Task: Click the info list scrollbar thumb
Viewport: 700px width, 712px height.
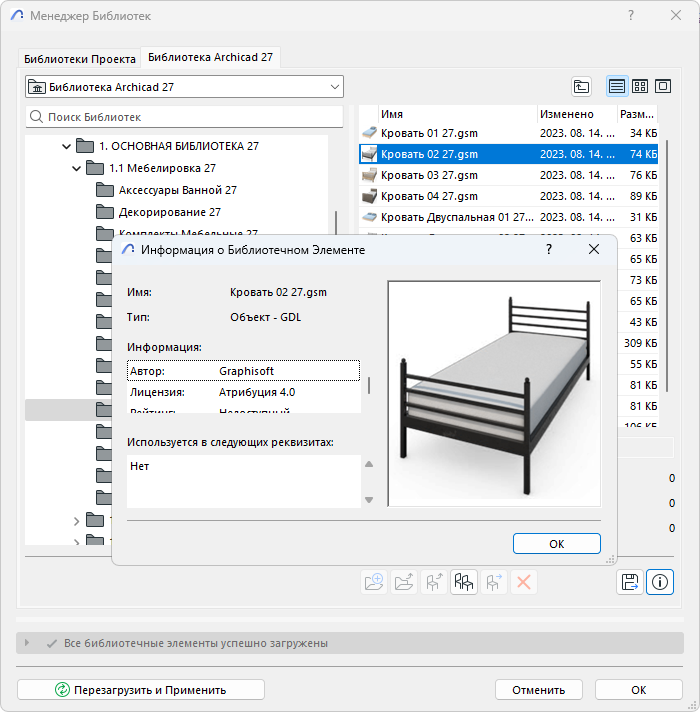Action: coord(369,385)
